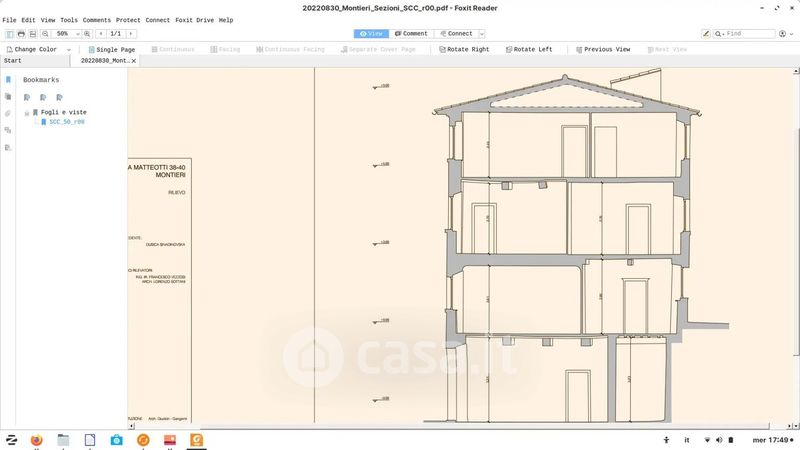Screen dimensions: 800x450
Task: Go to the next page arrow
Action: 131,34
